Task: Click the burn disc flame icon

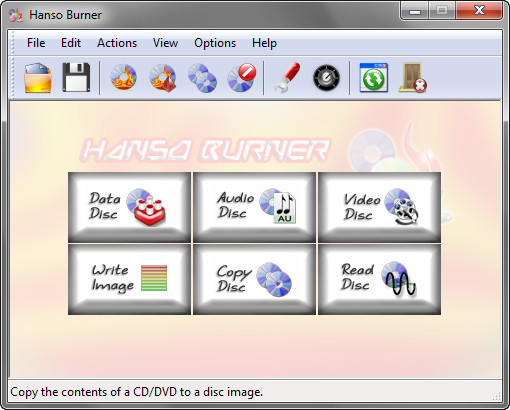Action: 123,77
